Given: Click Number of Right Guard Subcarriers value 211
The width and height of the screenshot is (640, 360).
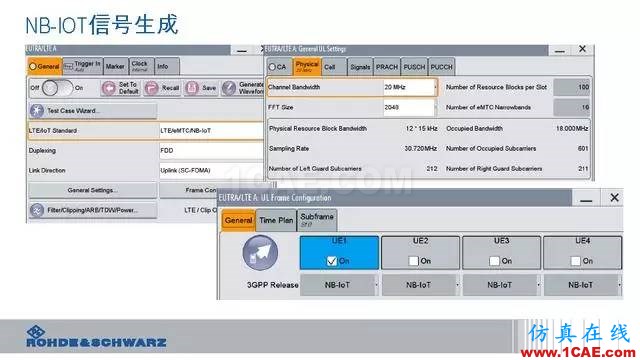Looking at the screenshot, I should coord(583,169).
